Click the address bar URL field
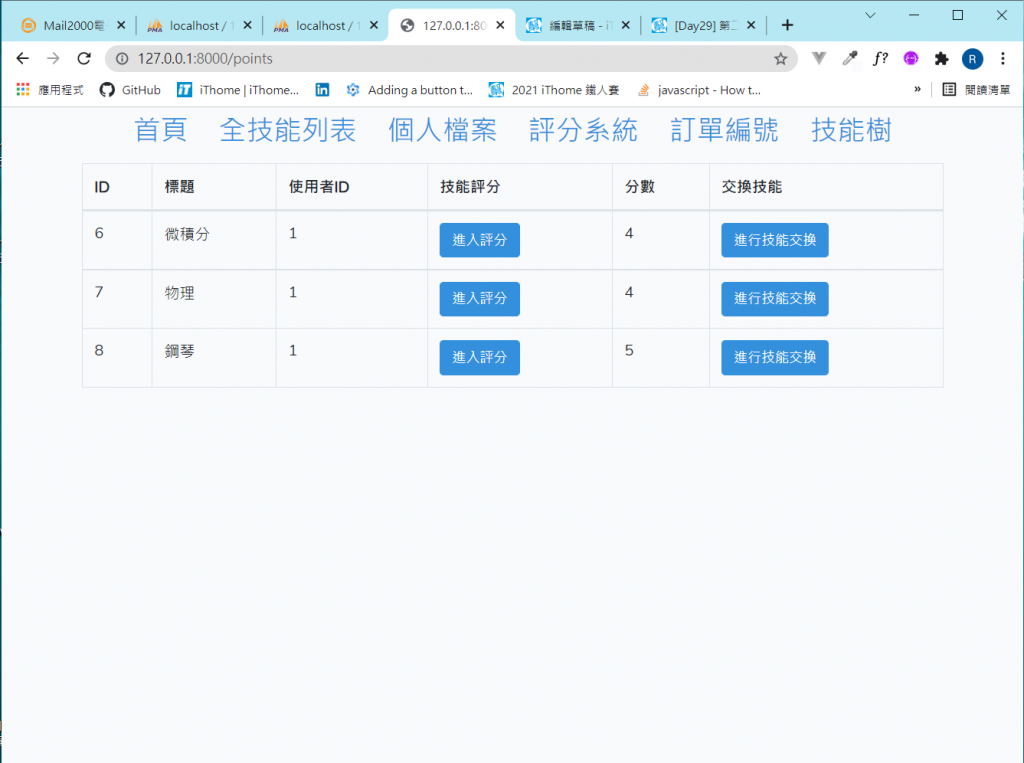1024x763 pixels. 451,59
